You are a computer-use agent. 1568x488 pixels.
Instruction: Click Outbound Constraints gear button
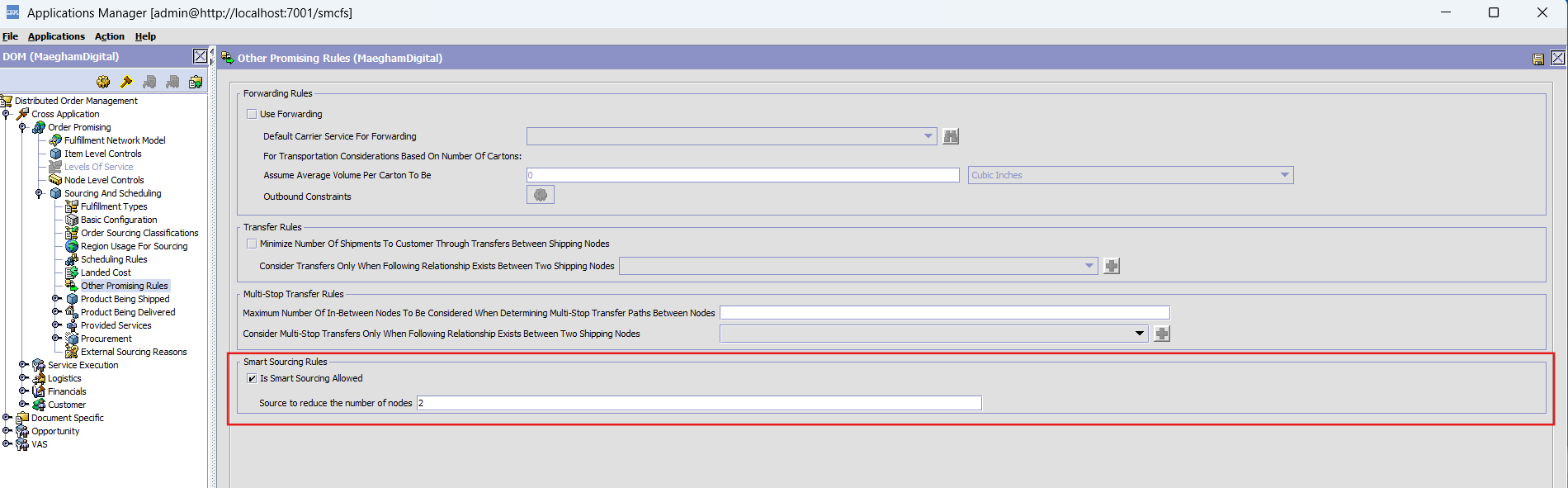(541, 195)
